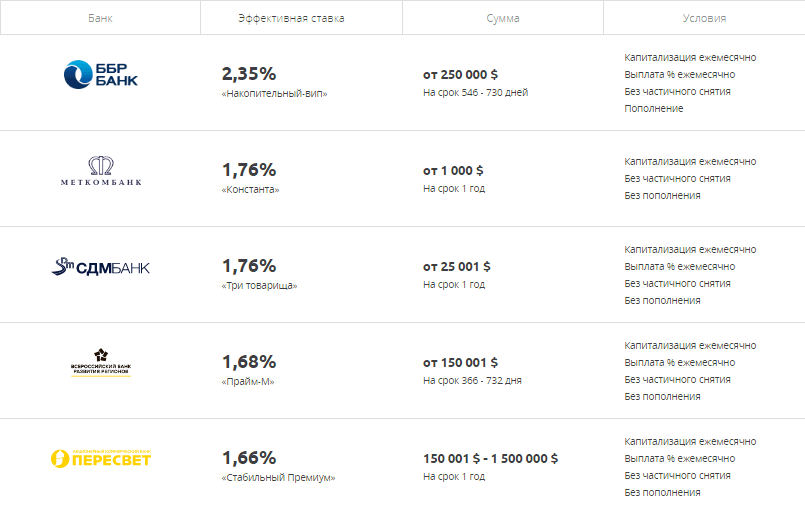Viewport: 805px width, 513px height.
Task: Select '150 001 $ - 1 500 000 $' amount
Action: (490, 459)
